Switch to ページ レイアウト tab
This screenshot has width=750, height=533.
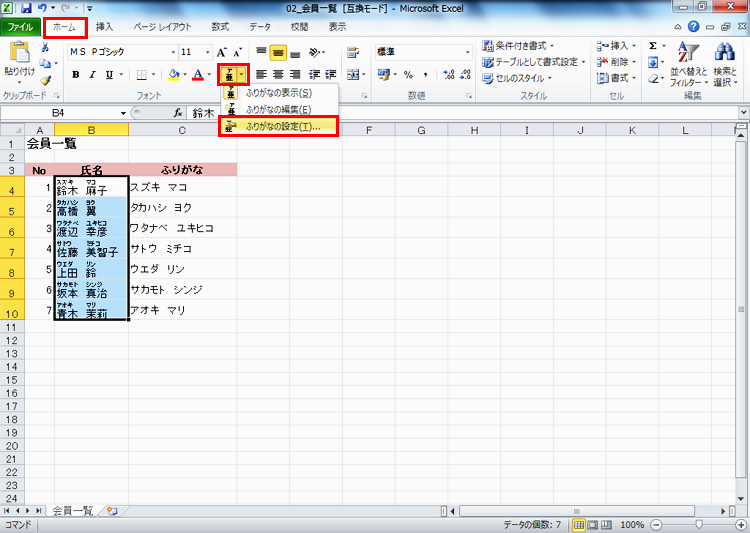[162, 27]
